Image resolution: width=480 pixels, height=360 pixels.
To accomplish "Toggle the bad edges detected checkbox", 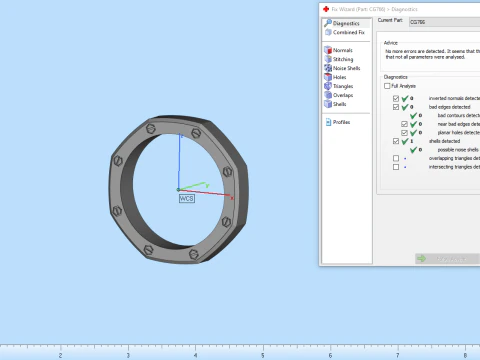I will coord(396,107).
